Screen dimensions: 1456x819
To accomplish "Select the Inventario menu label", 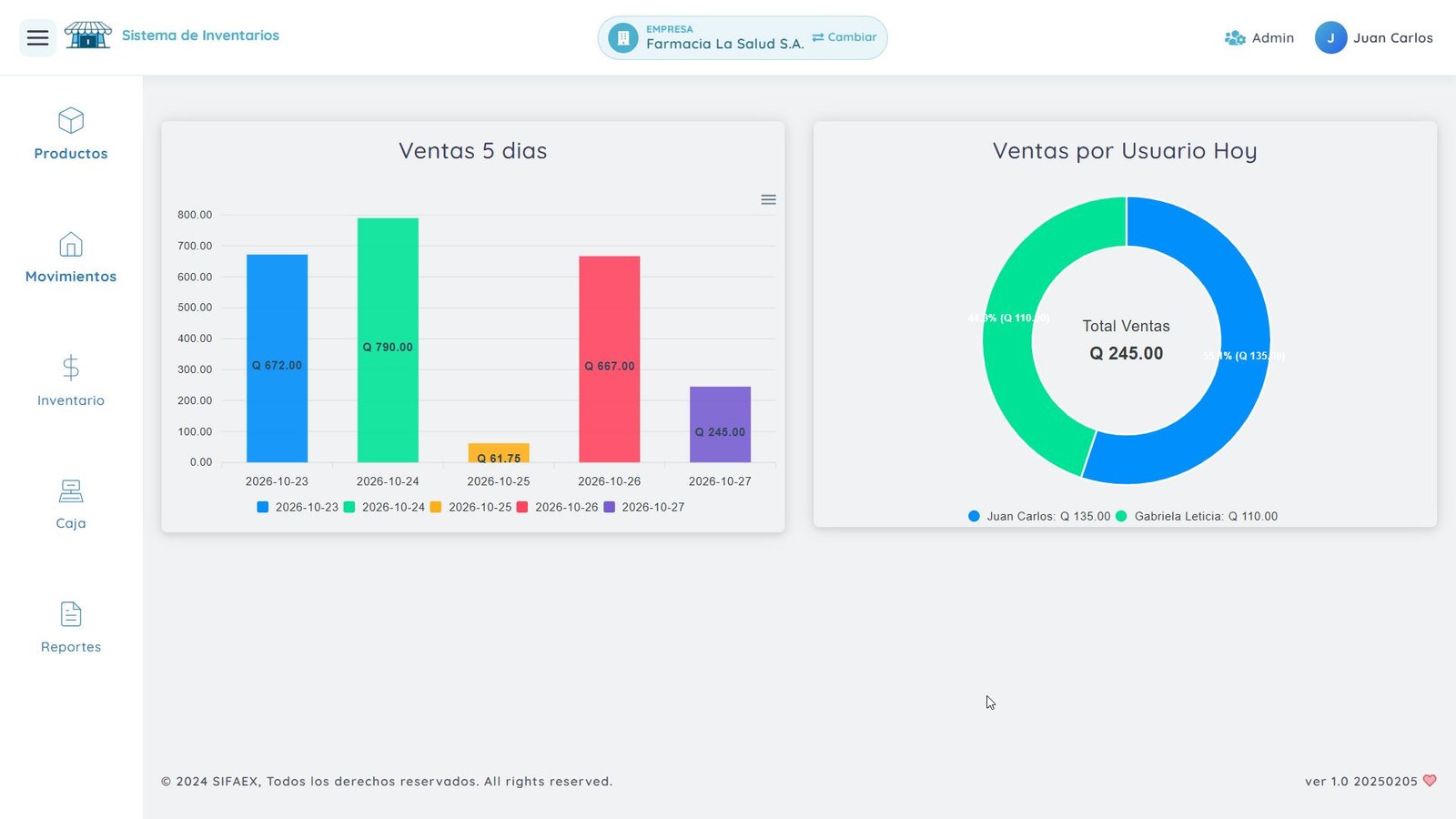I will click(x=71, y=400).
